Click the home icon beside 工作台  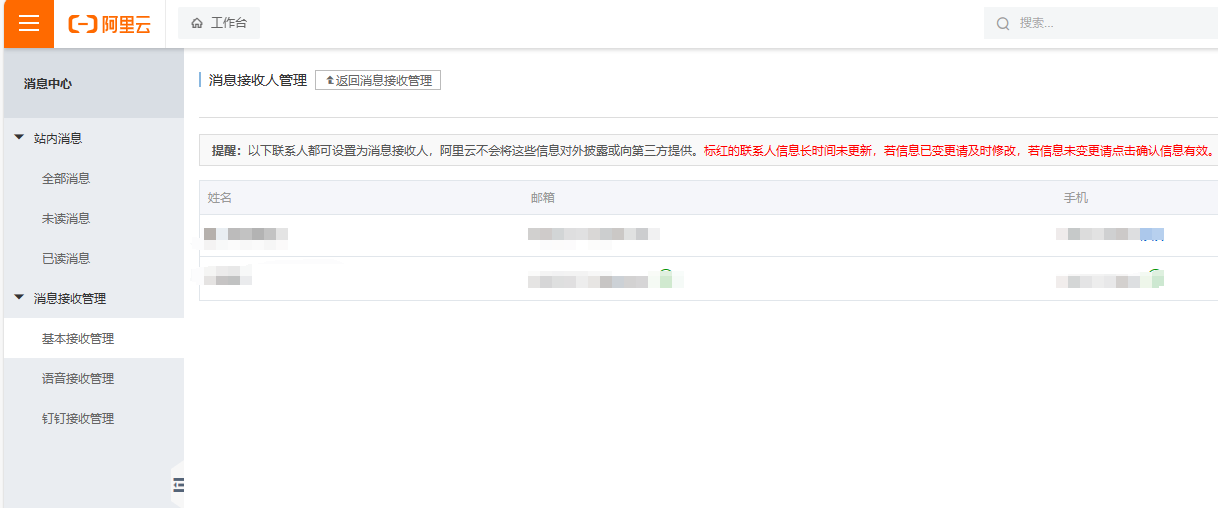[x=197, y=23]
